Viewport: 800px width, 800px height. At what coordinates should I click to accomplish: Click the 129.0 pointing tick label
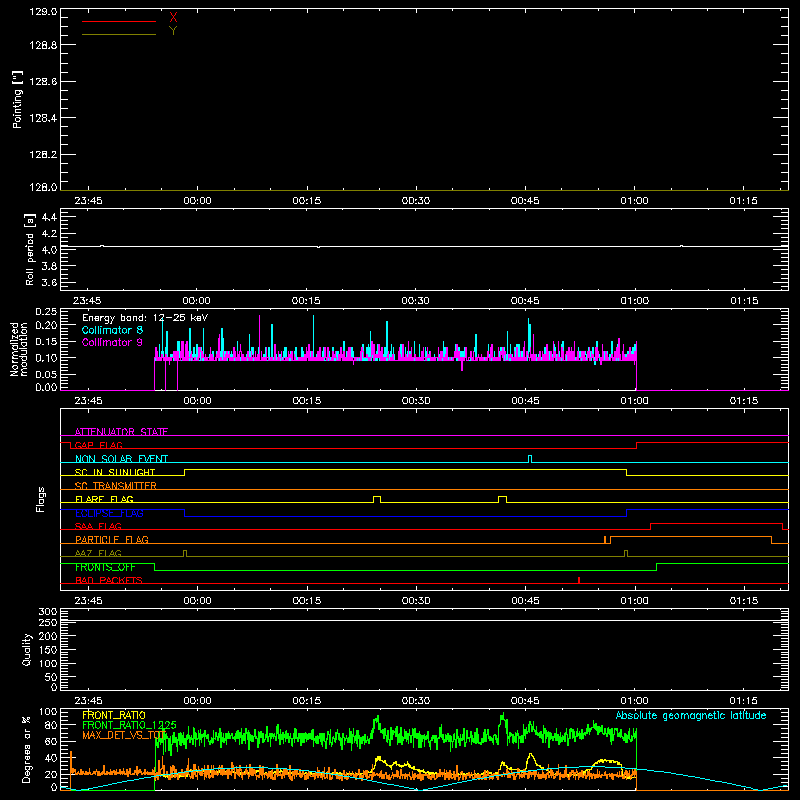43,11
